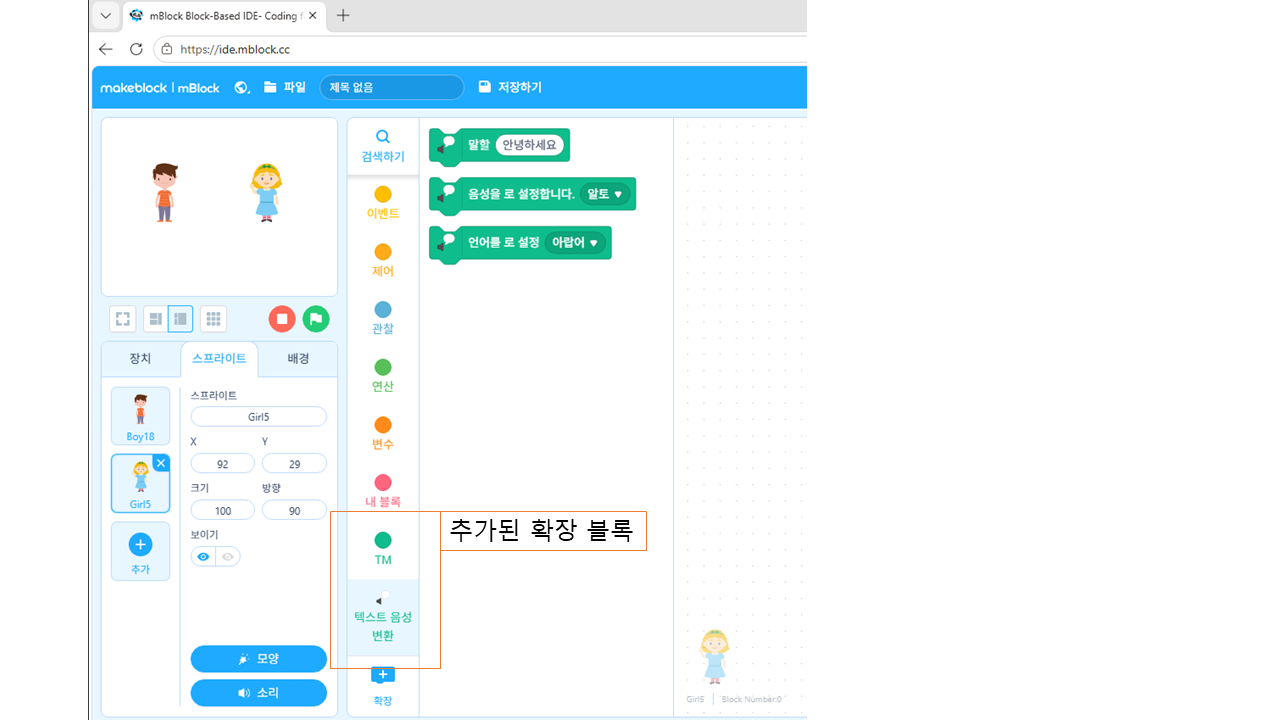Viewport: 1280px width, 720px height.
Task: Click the 저장하기 save button
Action: pos(510,88)
